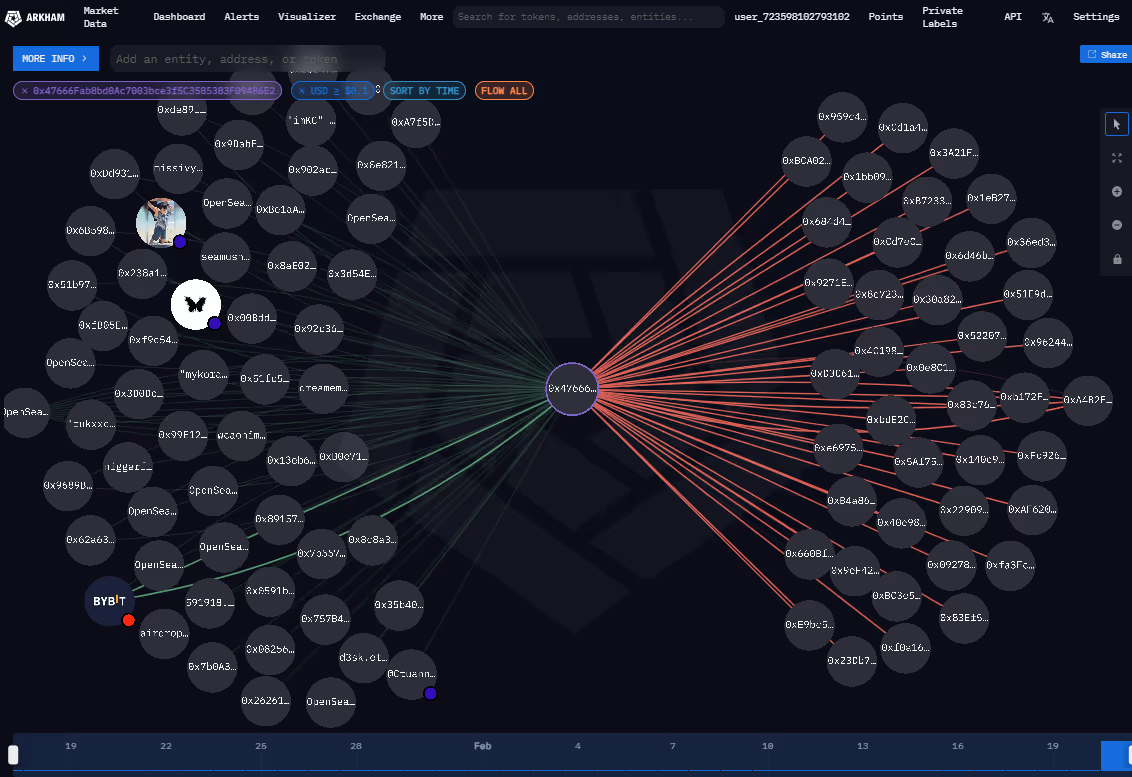1132x777 pixels.
Task: Click the Share button
Action: click(x=1107, y=54)
